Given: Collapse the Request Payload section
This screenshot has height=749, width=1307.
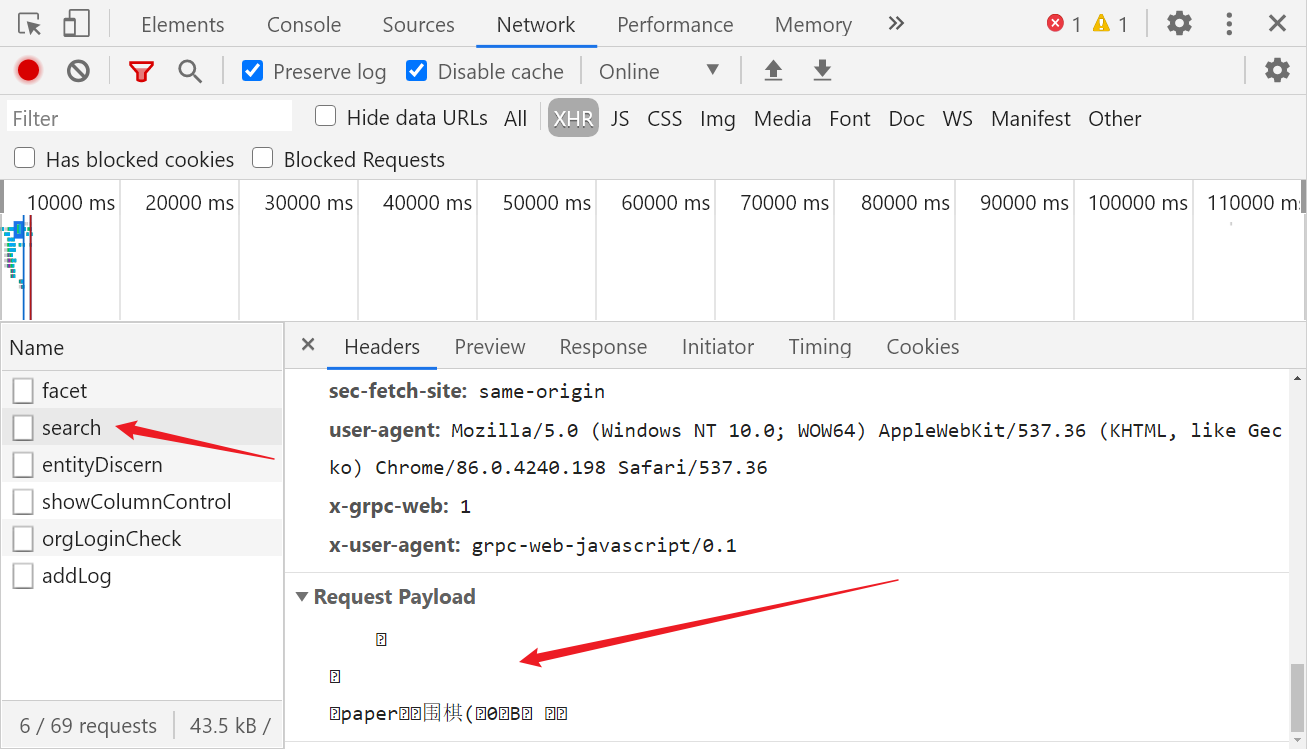Looking at the screenshot, I should 302,597.
